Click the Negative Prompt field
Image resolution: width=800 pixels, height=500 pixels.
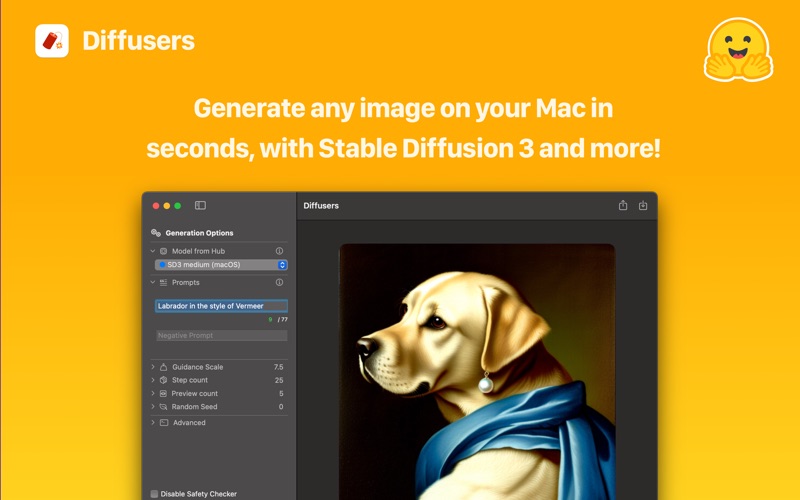tap(221, 335)
